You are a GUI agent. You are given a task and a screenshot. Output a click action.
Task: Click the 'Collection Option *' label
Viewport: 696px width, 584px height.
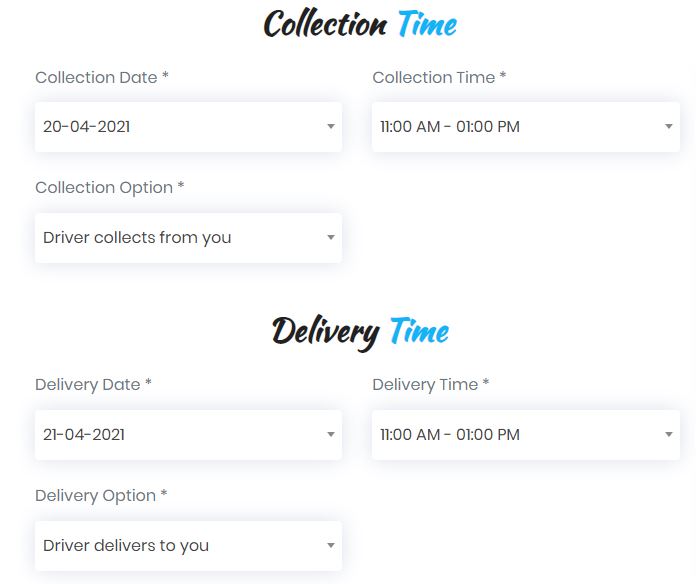(110, 188)
